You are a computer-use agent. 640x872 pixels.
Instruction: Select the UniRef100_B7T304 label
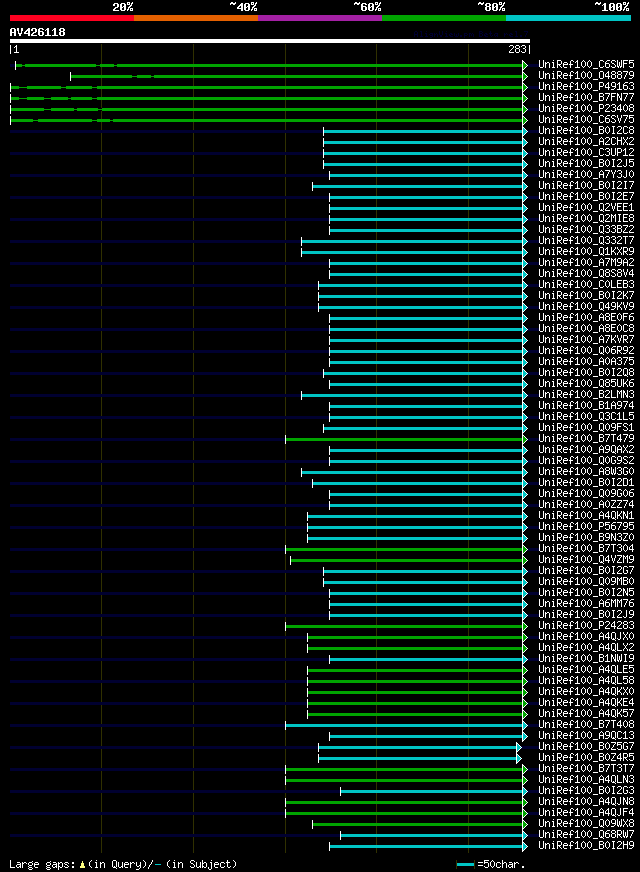coord(586,549)
